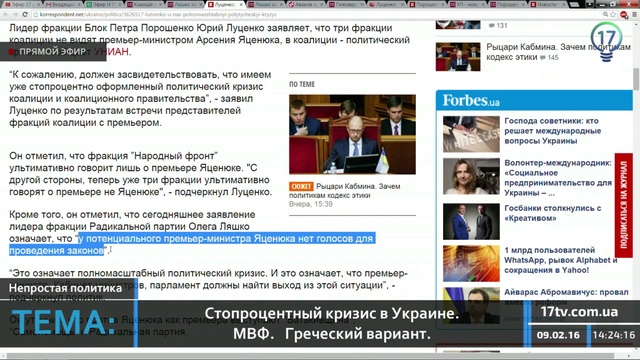Close the active 'Луценко' tab
640x360 pixels.
241,4
